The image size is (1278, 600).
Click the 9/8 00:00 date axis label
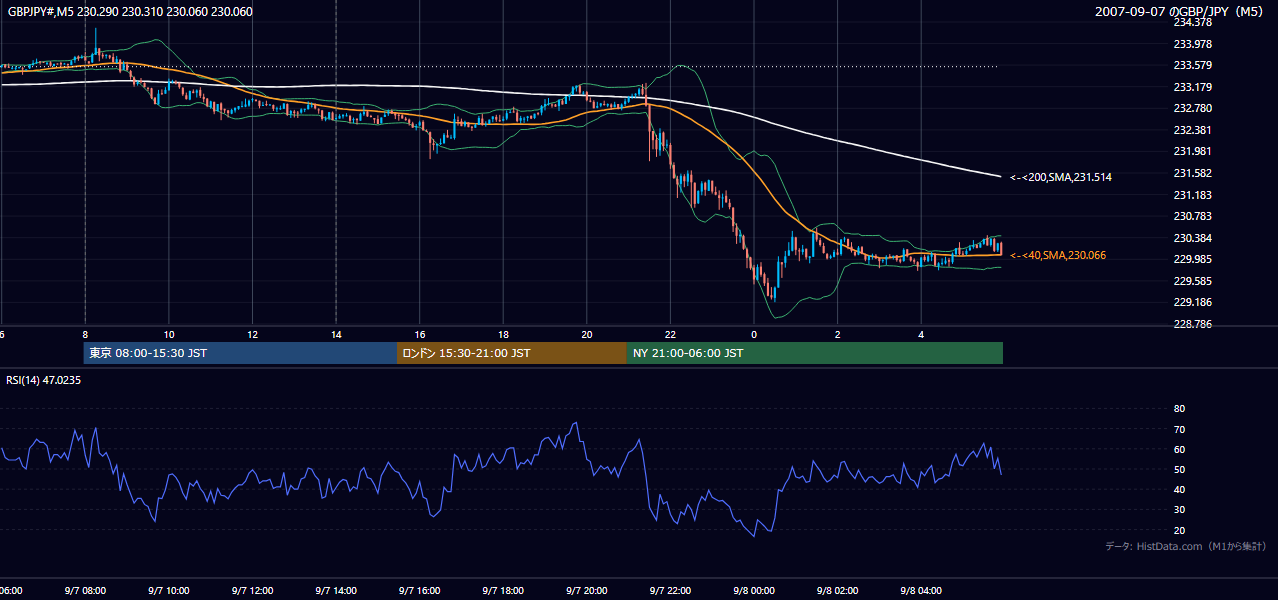coord(754,591)
